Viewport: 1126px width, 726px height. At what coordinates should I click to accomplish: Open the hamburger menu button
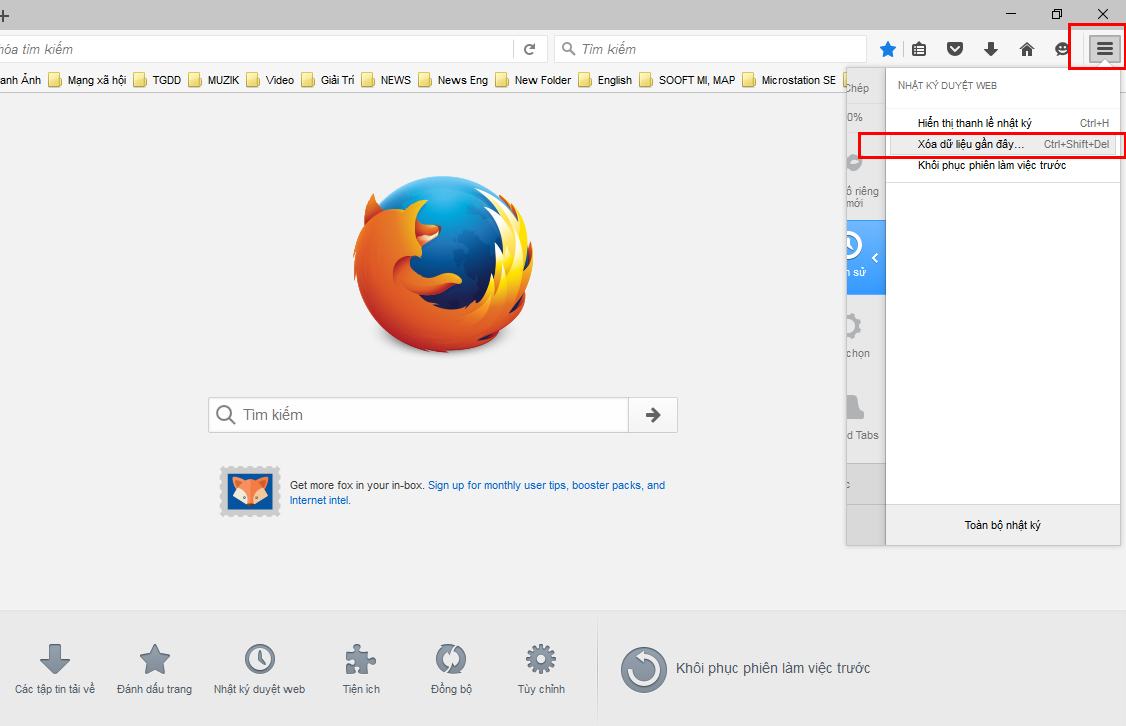[x=1104, y=49]
